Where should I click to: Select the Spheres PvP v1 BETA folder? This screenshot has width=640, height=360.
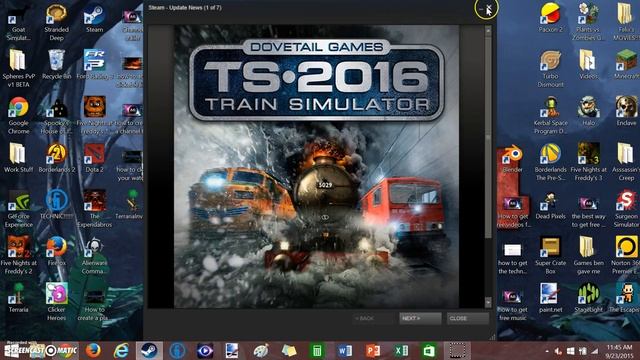18,69
